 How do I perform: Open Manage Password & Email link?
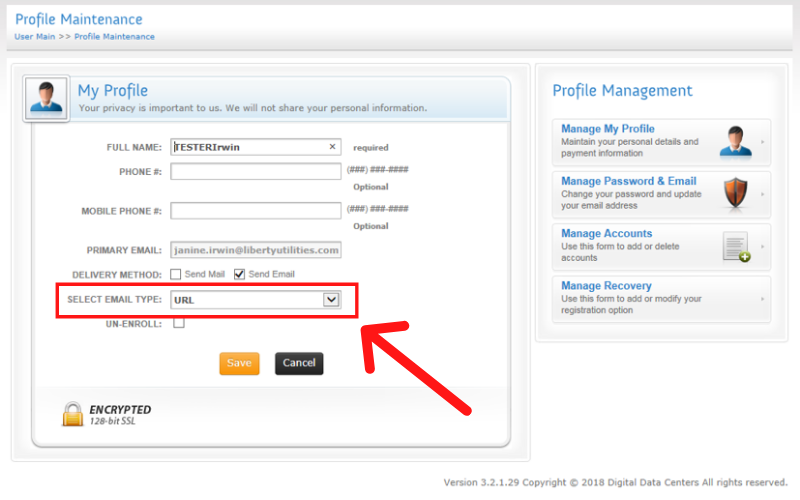[x=629, y=181]
